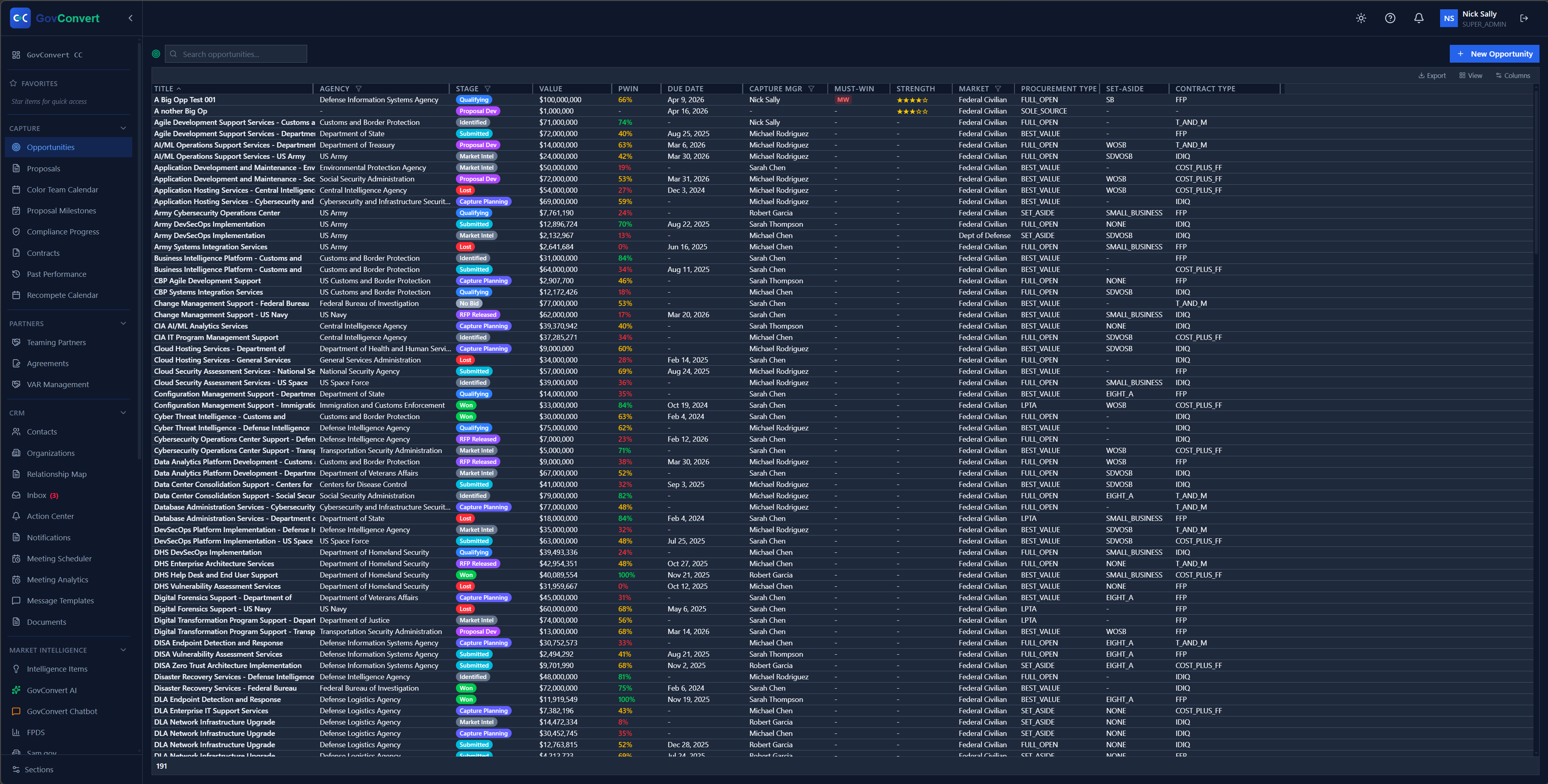Collapse the Capture sidebar section
Screen dimensions: 1548x784
coord(123,128)
